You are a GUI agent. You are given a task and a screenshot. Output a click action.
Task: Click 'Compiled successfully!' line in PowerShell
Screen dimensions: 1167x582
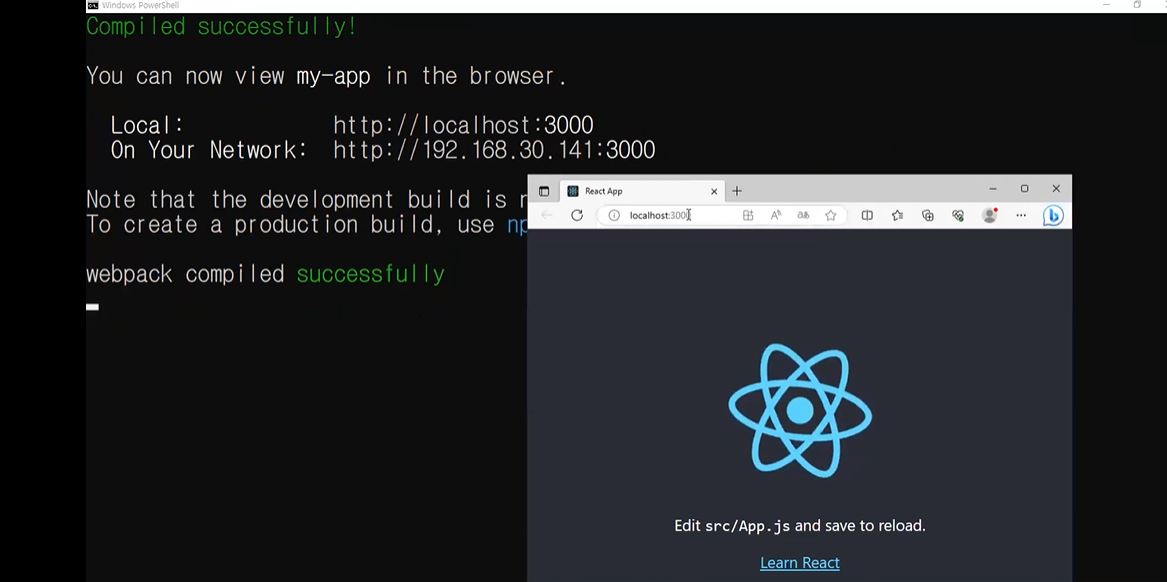pos(221,27)
